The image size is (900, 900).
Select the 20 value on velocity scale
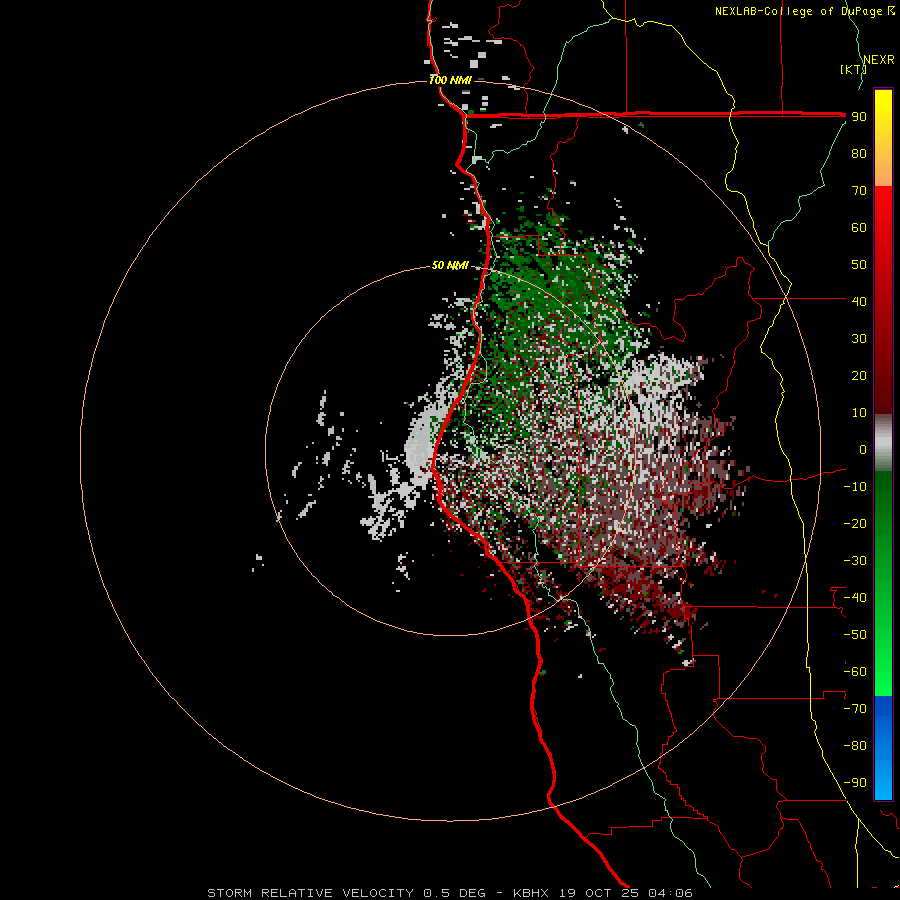point(859,375)
